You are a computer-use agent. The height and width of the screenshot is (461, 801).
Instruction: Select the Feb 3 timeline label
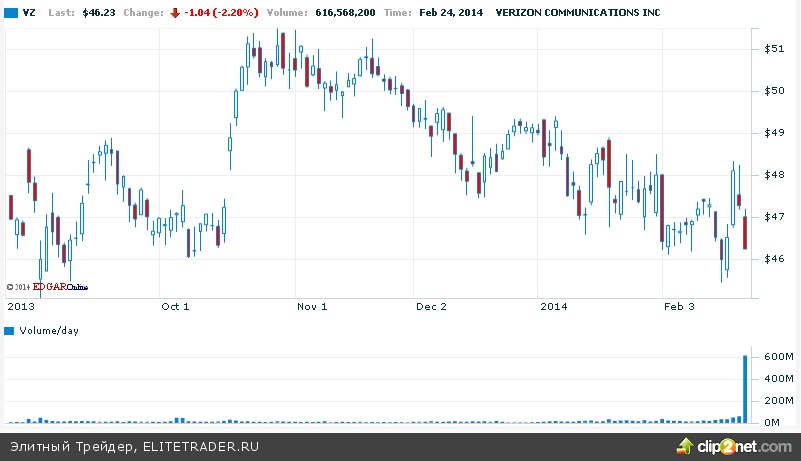[679, 306]
